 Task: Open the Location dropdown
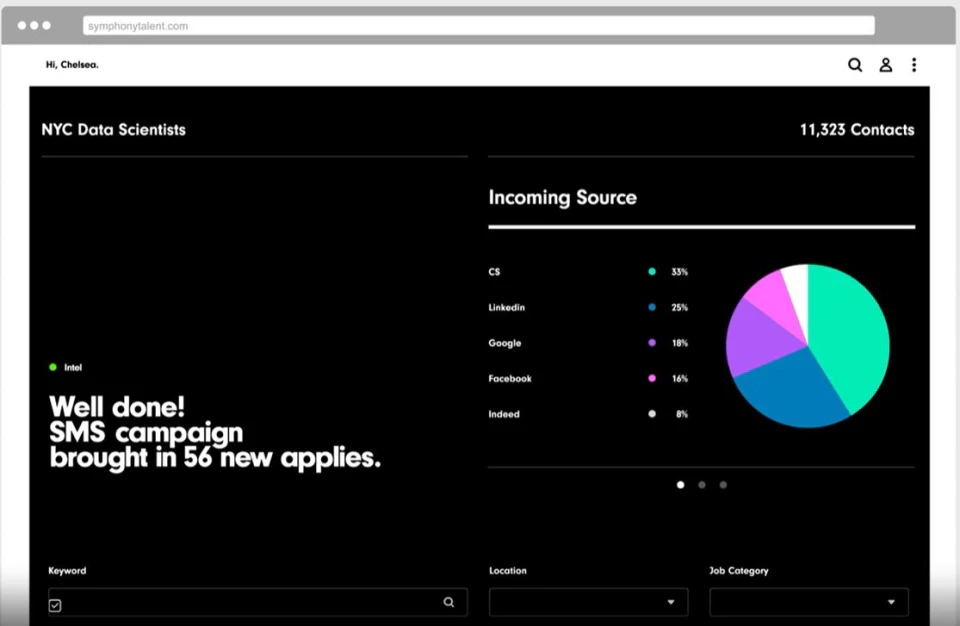[x=588, y=602]
